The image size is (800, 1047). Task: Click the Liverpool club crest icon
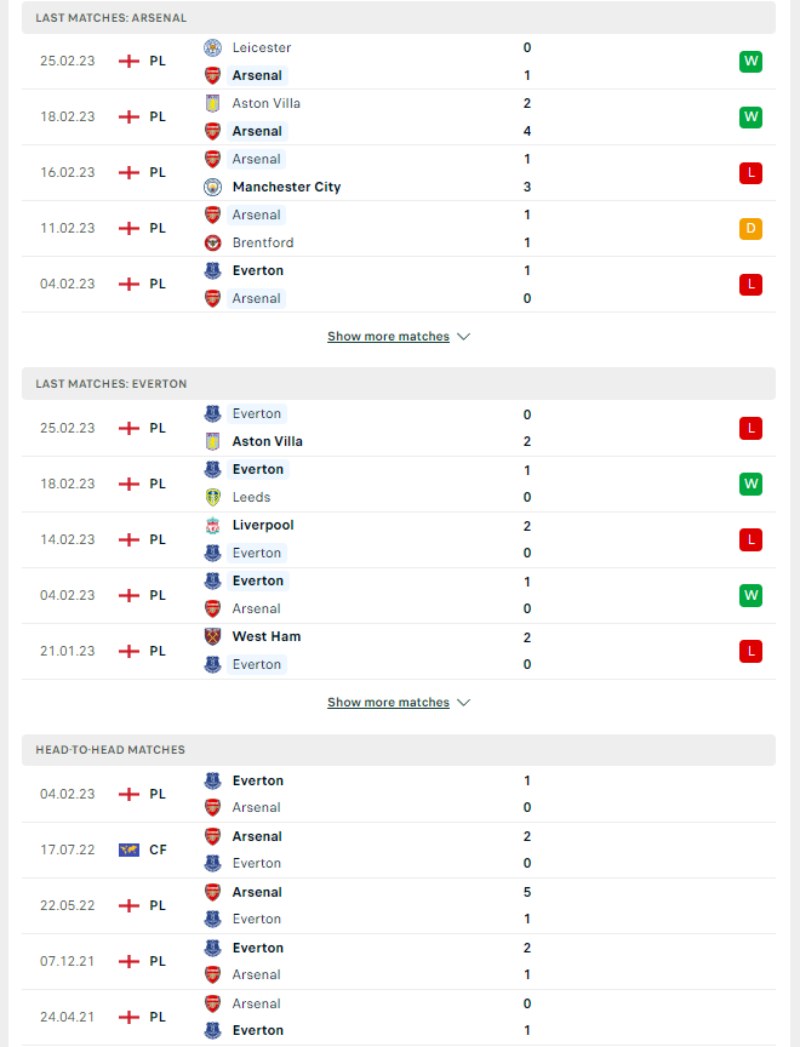(212, 526)
